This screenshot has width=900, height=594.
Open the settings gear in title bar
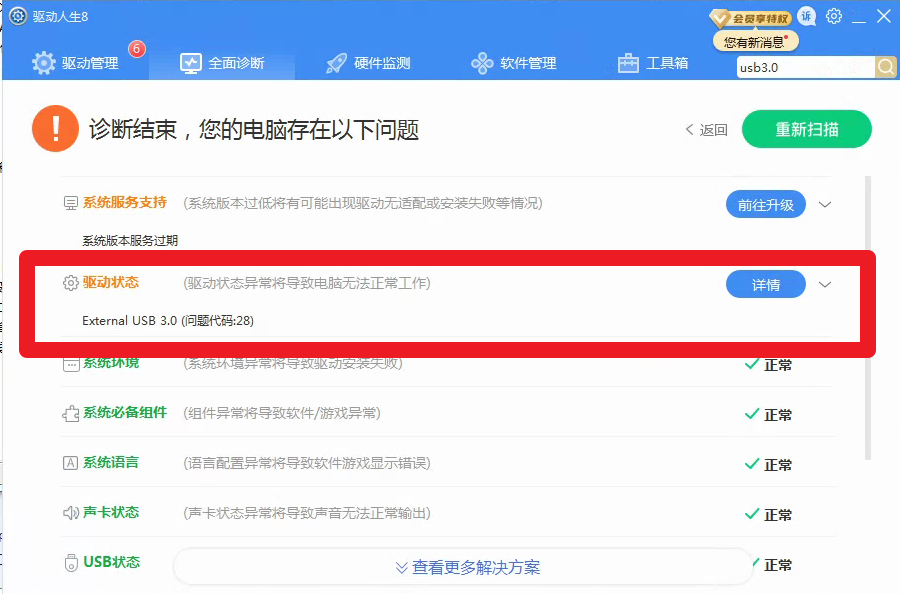834,16
